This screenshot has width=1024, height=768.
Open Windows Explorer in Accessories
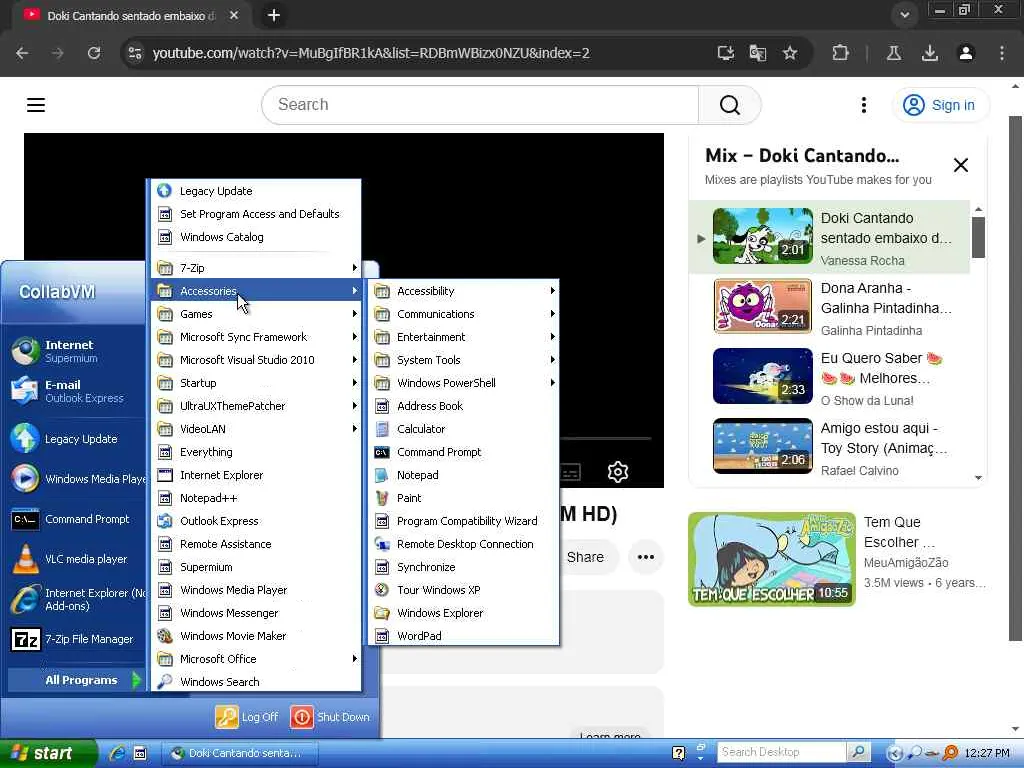pos(463,613)
